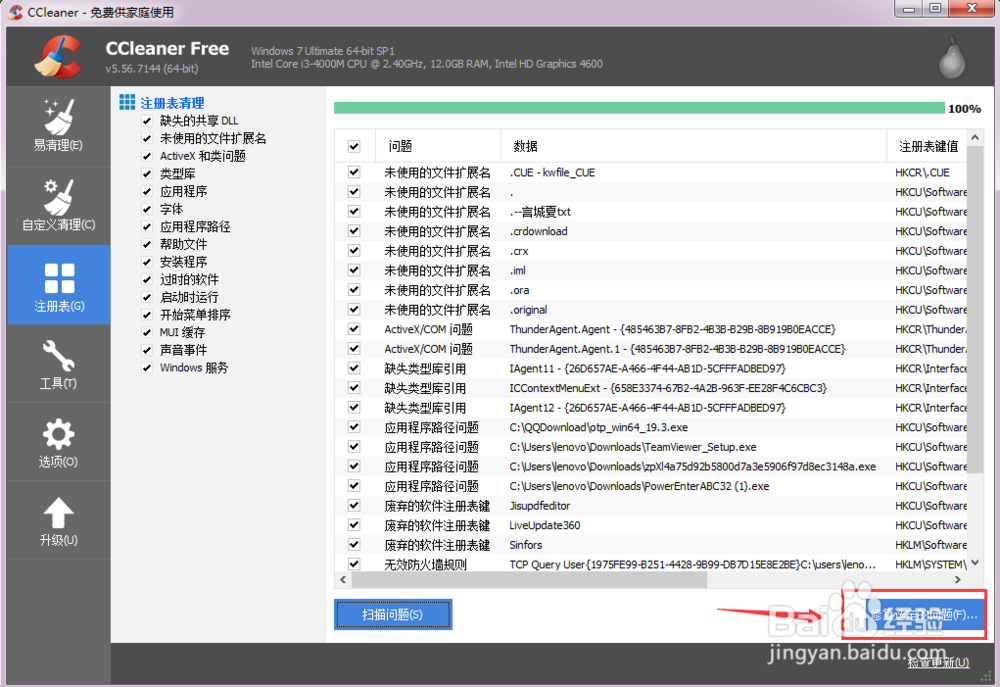
Task: Click the v5.56.7144 (64-bit) version text
Action: click(x=152, y=68)
